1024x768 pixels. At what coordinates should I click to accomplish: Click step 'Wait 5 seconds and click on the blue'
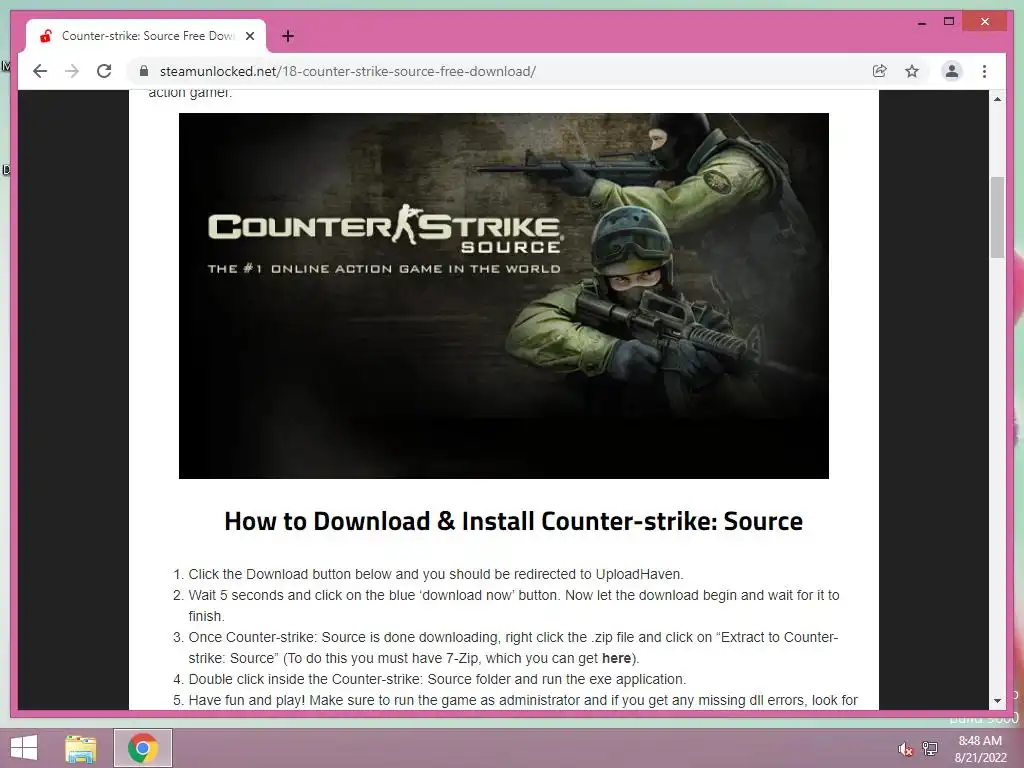click(514, 605)
